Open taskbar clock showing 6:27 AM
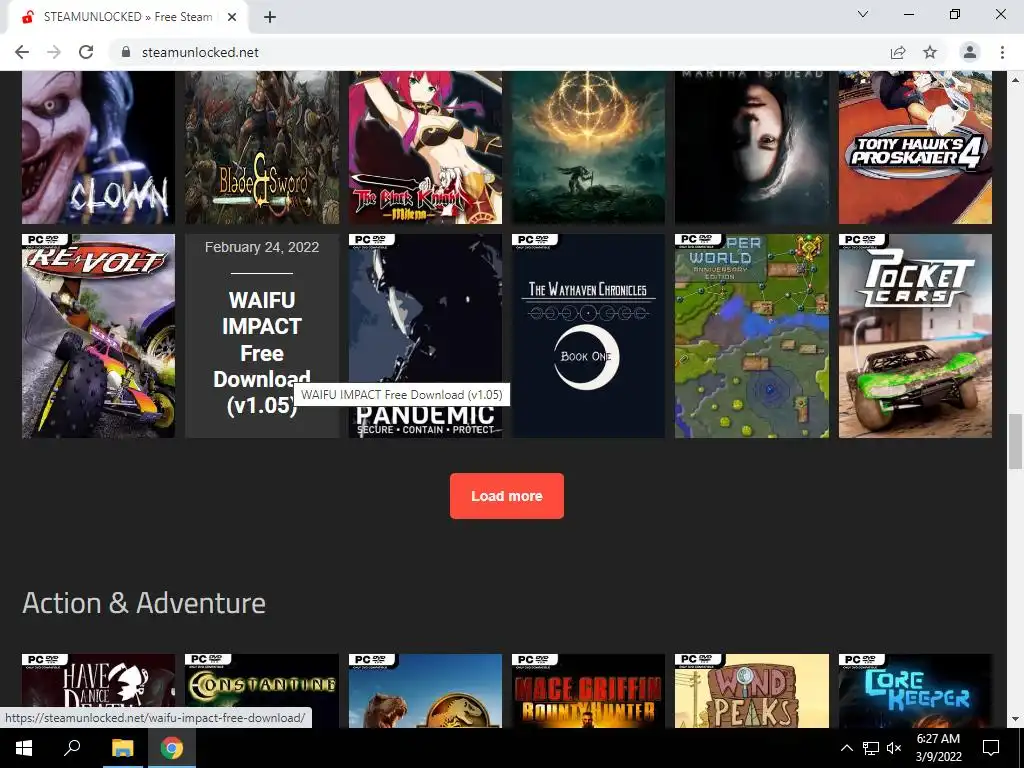Image resolution: width=1024 pixels, height=768 pixels. pyautogui.click(x=938, y=748)
